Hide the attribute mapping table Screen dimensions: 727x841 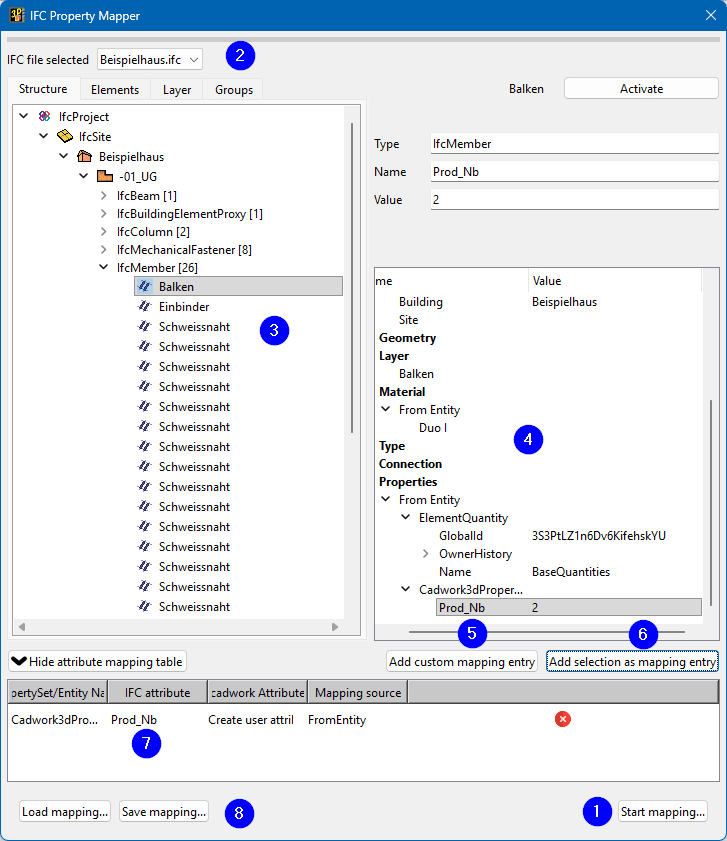pyautogui.click(x=97, y=662)
